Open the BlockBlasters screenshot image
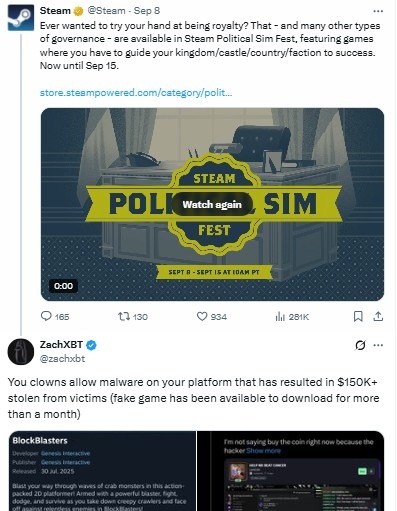 pos(102,471)
